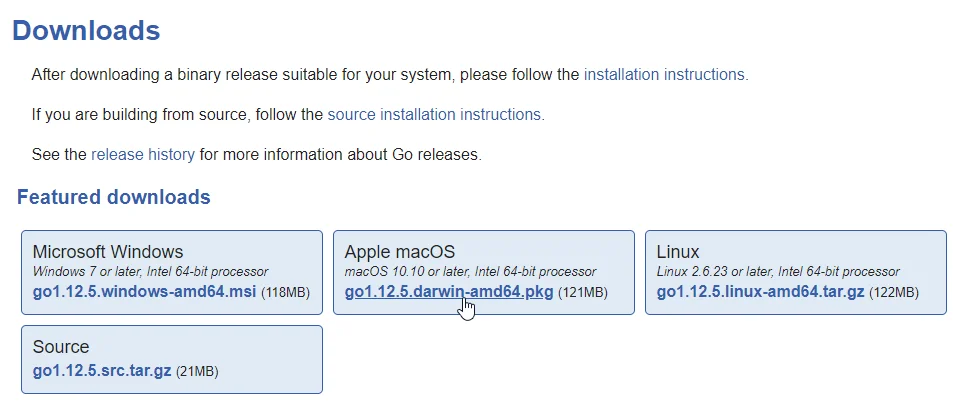Click the Source box title
Viewport: 969px width, 408px height.
61,346
